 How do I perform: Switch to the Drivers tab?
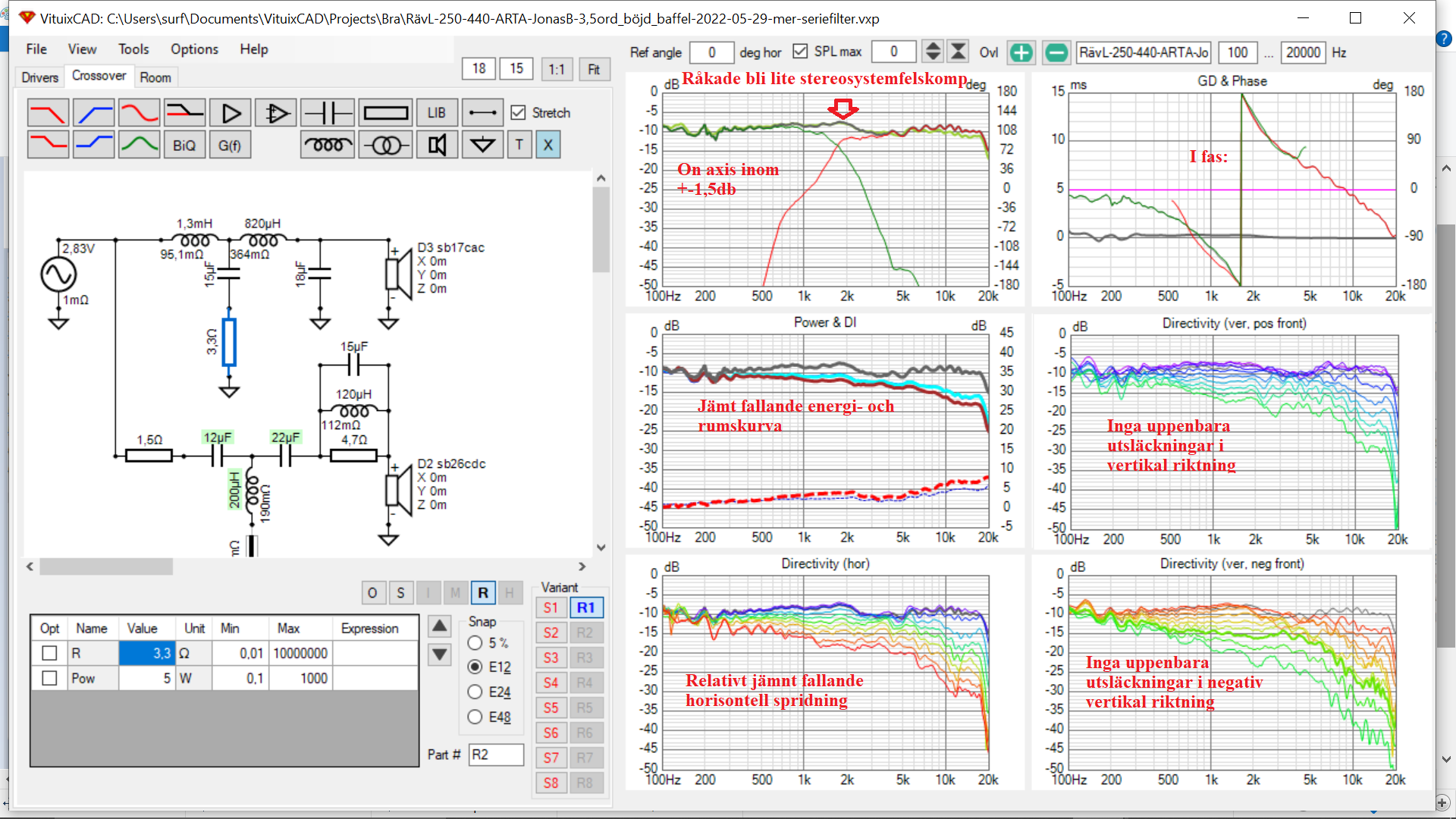pos(39,77)
